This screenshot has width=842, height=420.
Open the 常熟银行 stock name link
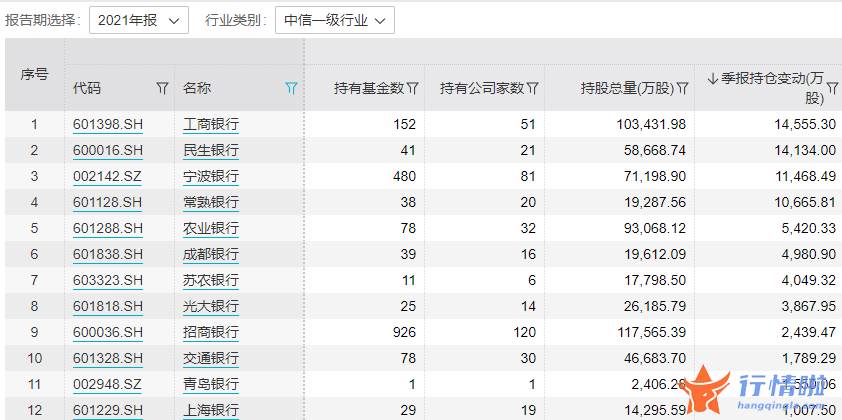tap(210, 202)
